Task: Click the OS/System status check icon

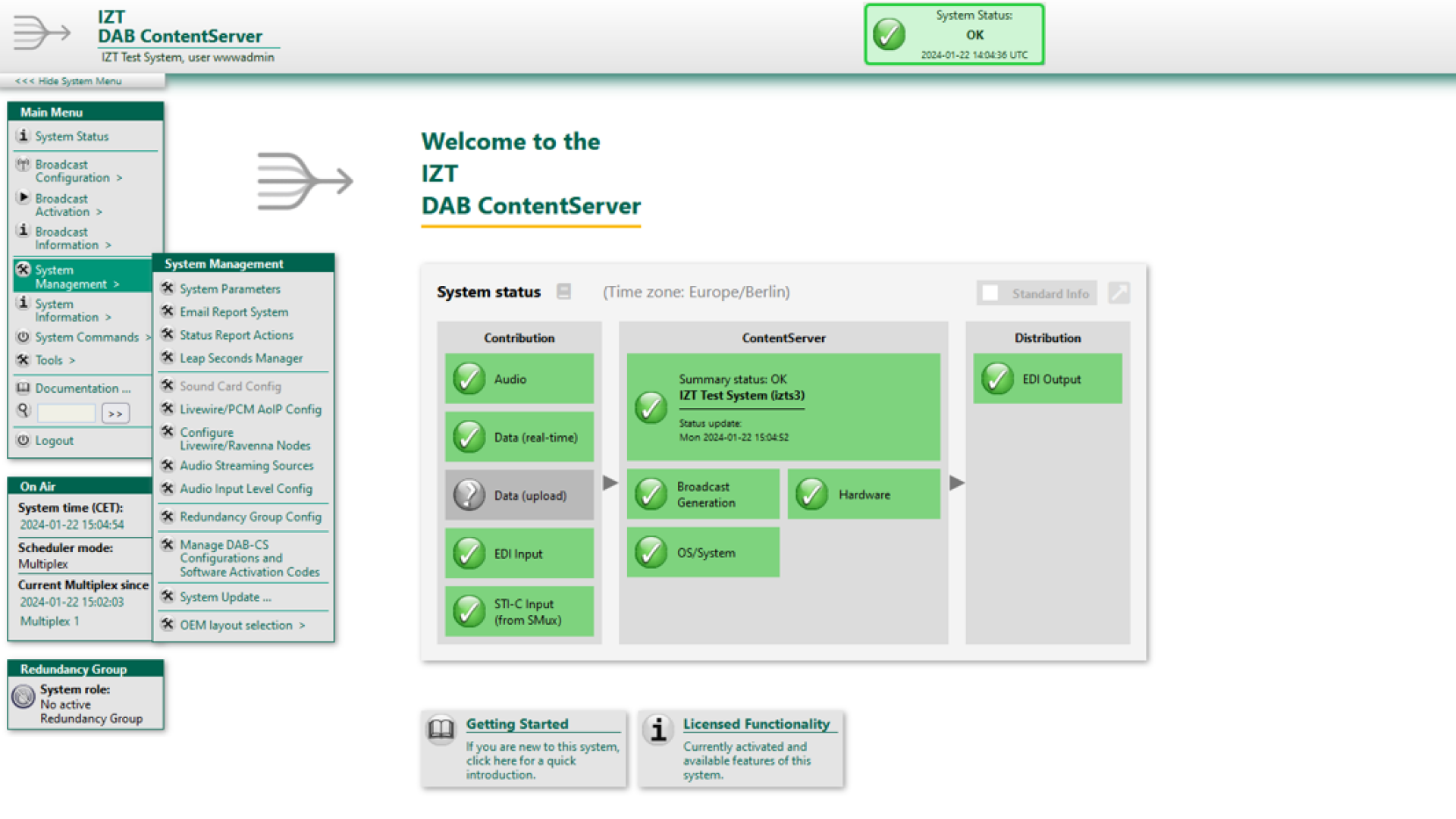Action: 651,552
